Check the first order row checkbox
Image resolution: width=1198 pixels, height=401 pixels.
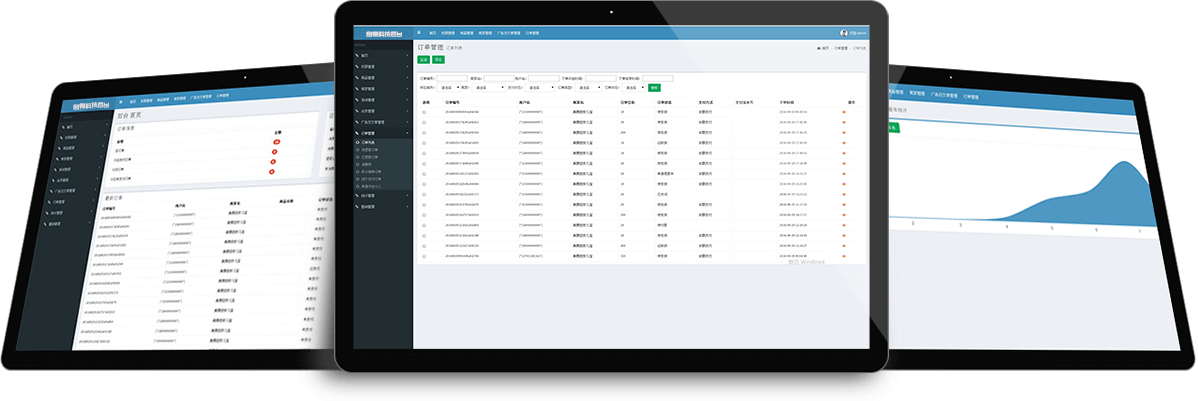[424, 112]
